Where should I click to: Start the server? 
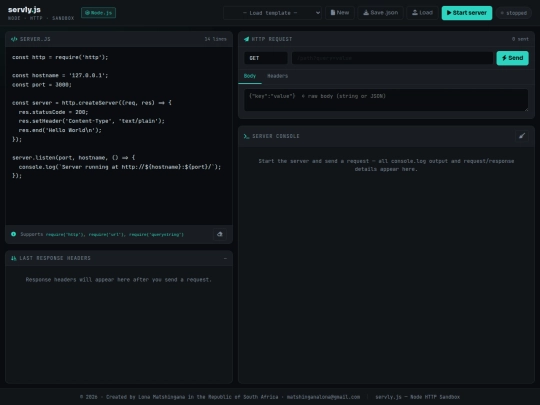(x=467, y=13)
